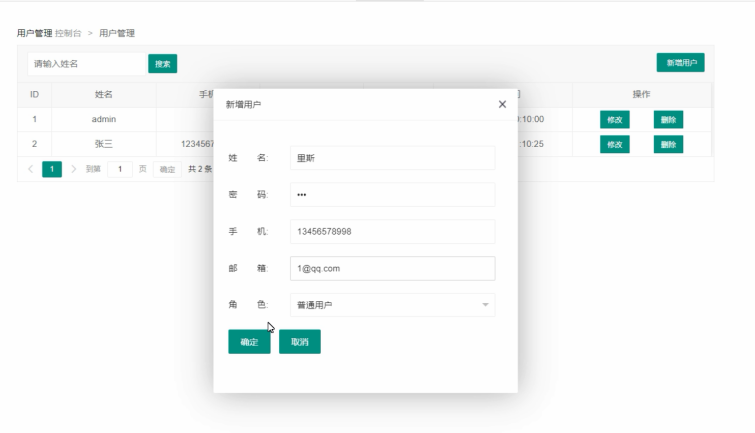Viewport: 755px width, 433px height.
Task: Click the 控制台 breadcrumb link
Action: 68,33
